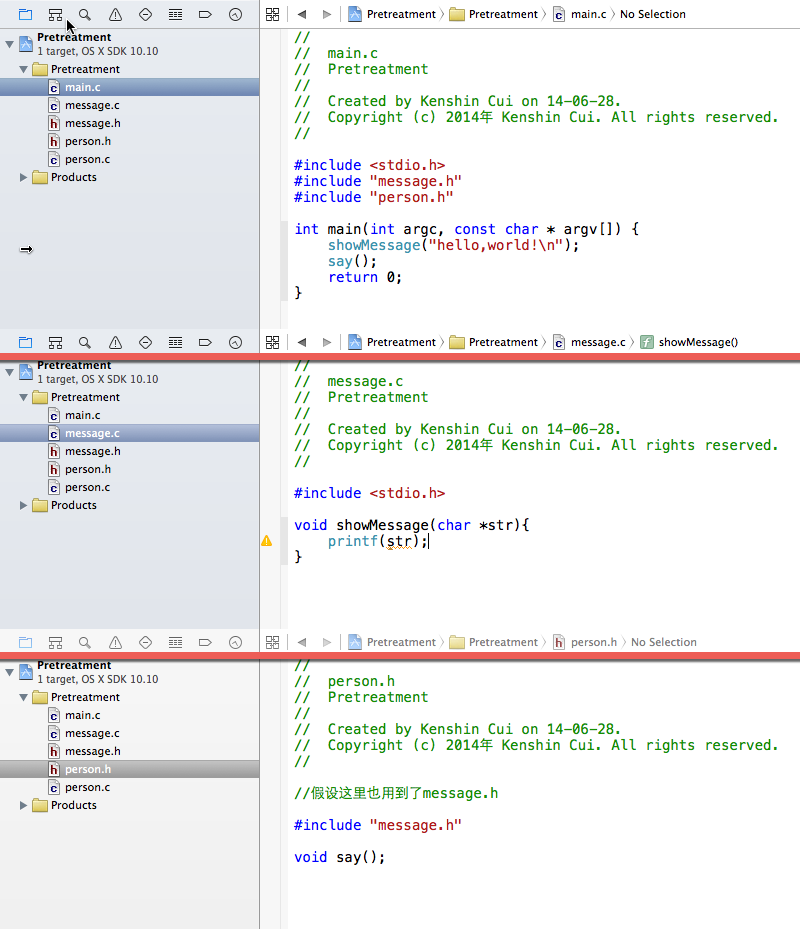Click the 'No Selection' breadcrumb after person.h

point(663,642)
